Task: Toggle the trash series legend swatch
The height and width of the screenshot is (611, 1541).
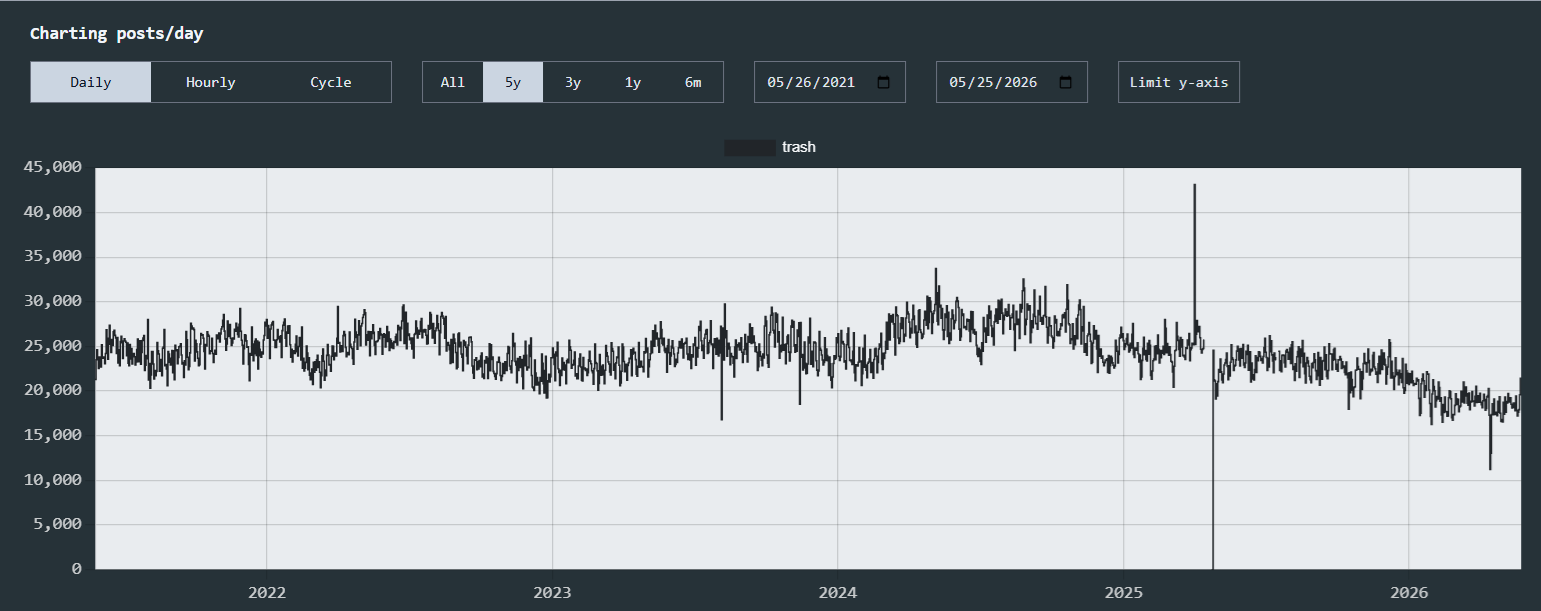Action: (x=750, y=147)
